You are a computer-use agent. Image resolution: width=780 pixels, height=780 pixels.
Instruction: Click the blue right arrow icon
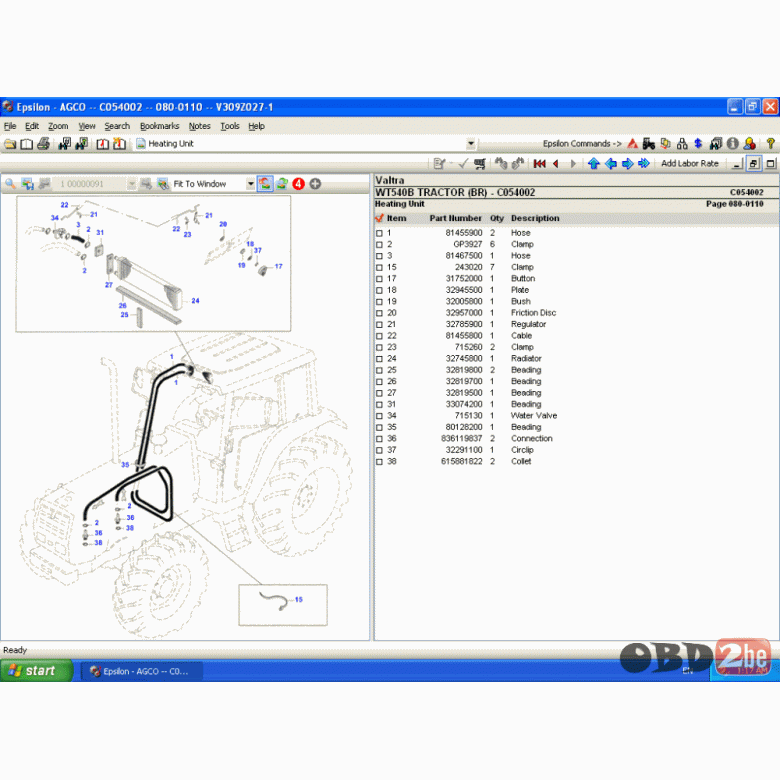627,164
